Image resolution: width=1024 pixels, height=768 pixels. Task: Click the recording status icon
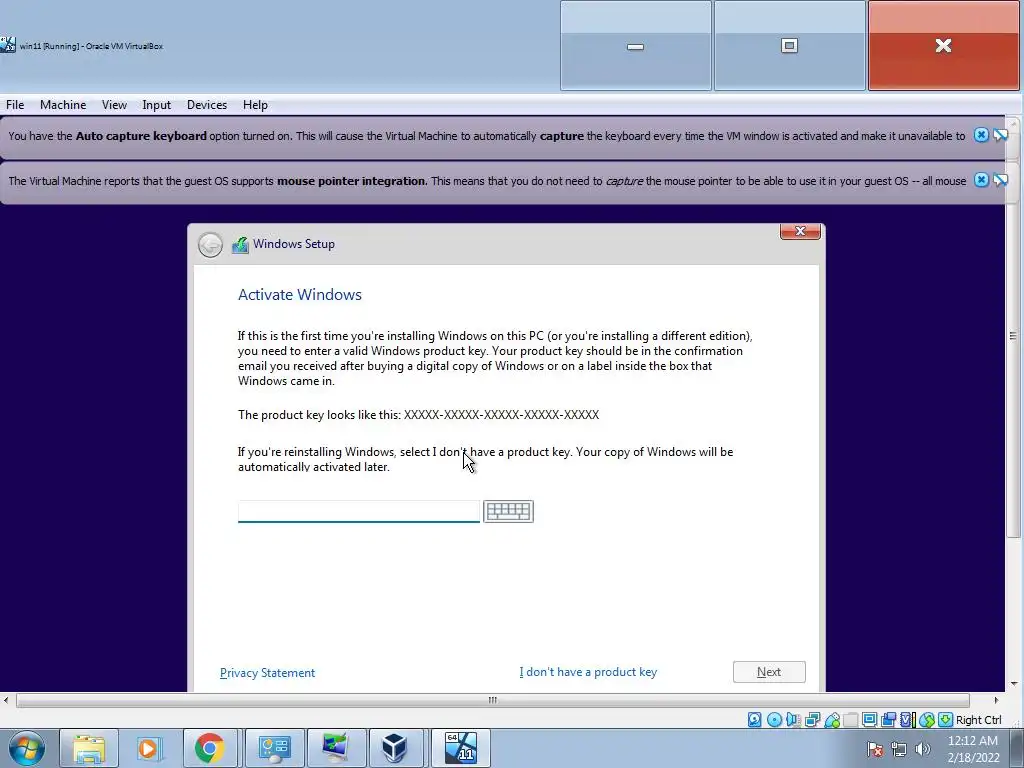(x=888, y=720)
